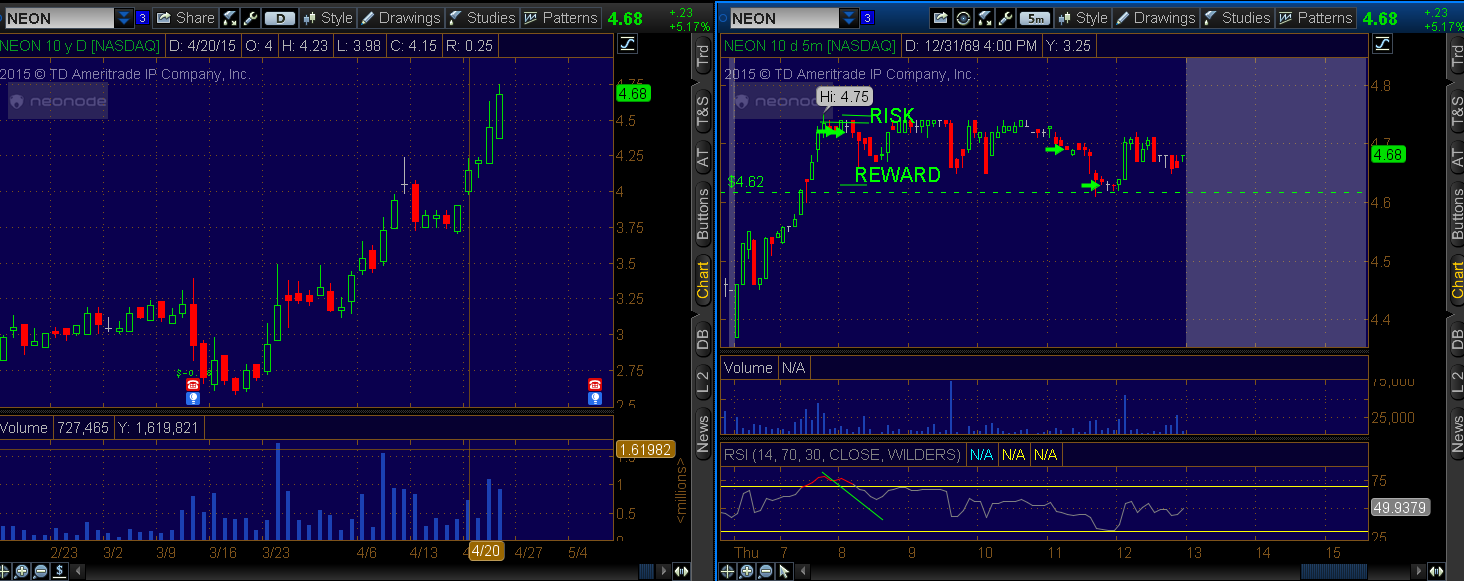Click zoom out icon below right chart
The height and width of the screenshot is (581, 1464).
(765, 571)
